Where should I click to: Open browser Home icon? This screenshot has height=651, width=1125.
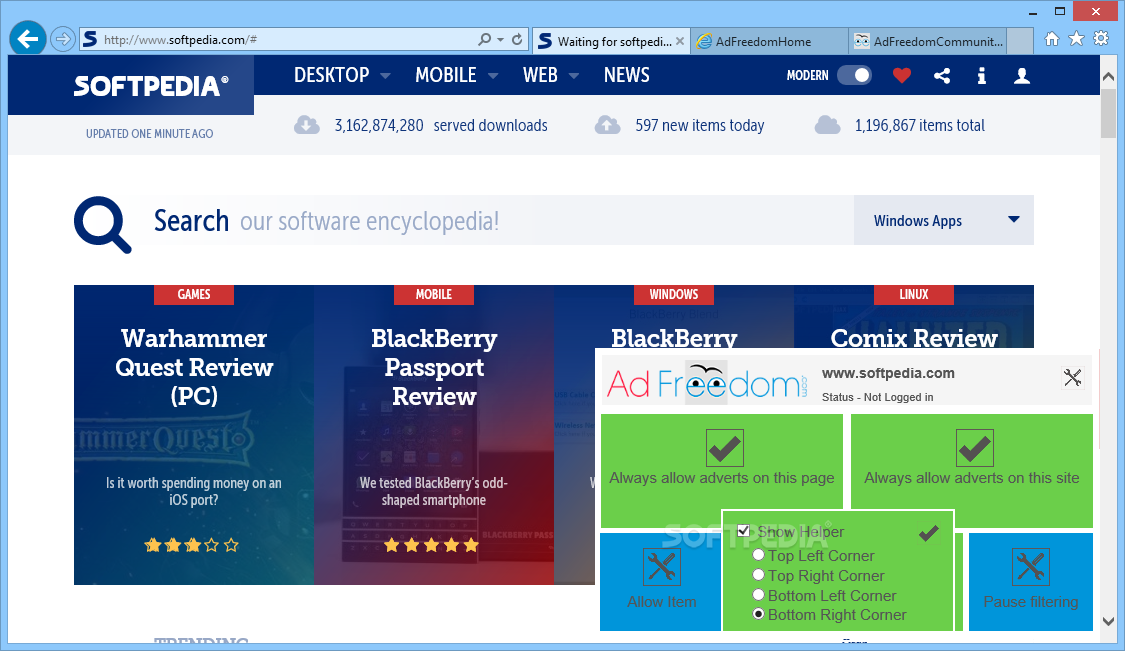click(x=1051, y=39)
